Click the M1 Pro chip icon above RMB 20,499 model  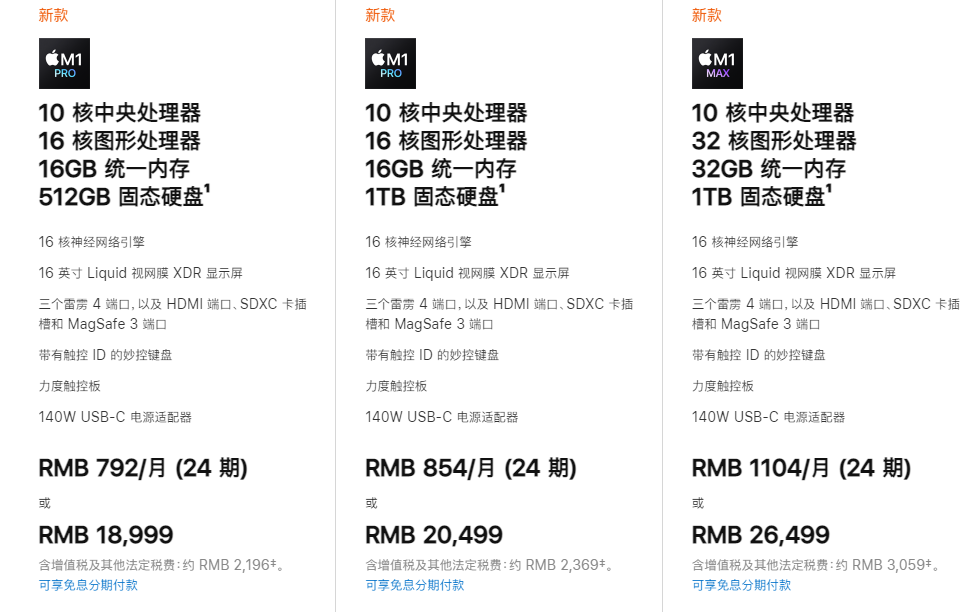coord(390,64)
